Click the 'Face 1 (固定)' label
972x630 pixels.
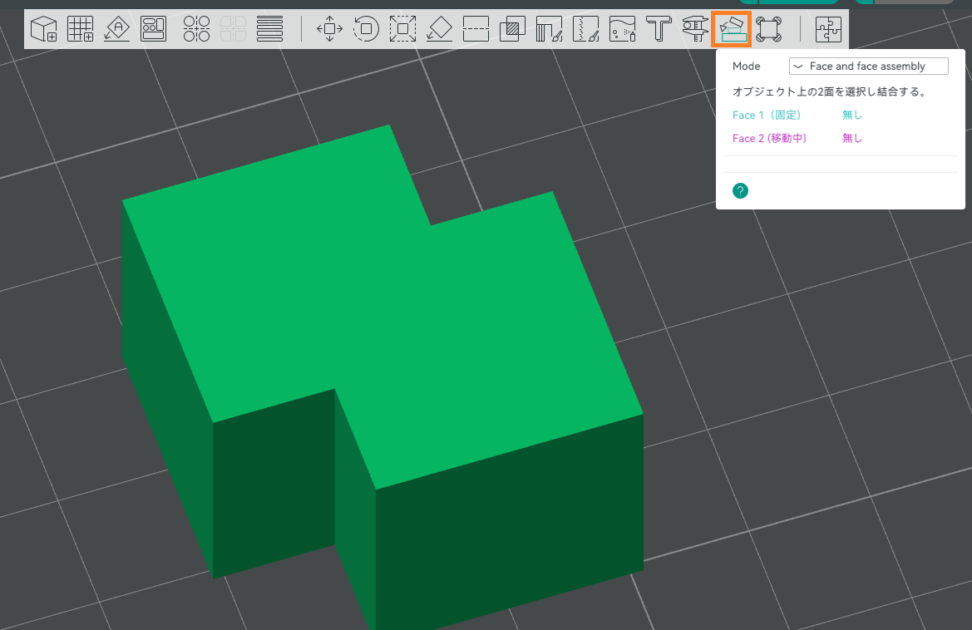(767, 115)
